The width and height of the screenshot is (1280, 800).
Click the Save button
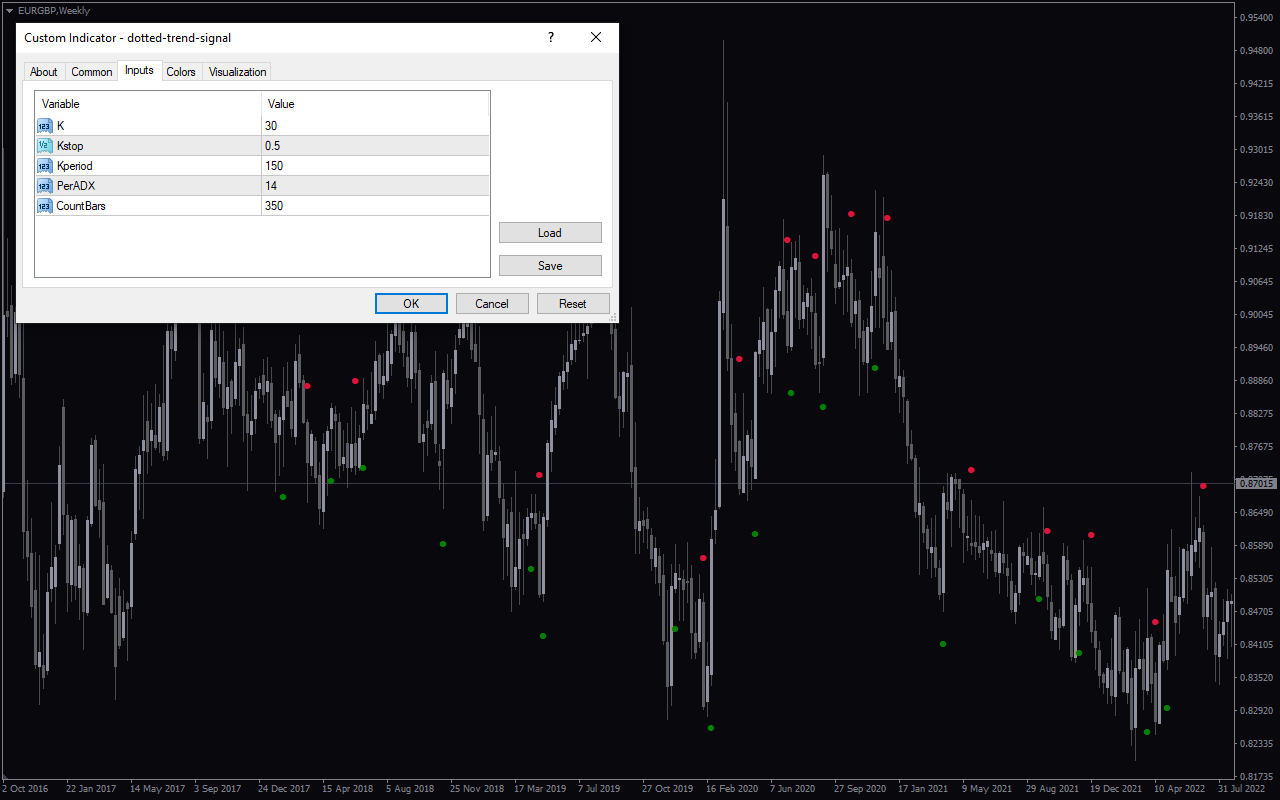550,266
